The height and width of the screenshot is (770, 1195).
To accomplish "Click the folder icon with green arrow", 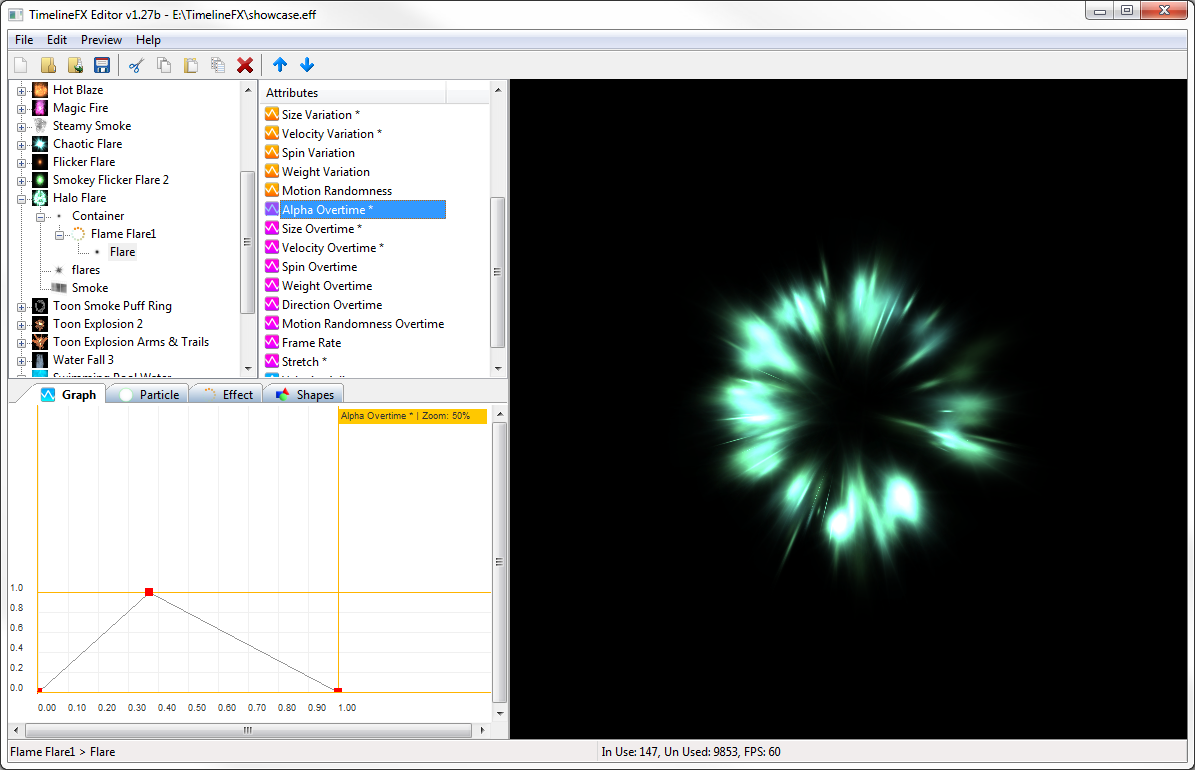I will (x=75, y=66).
